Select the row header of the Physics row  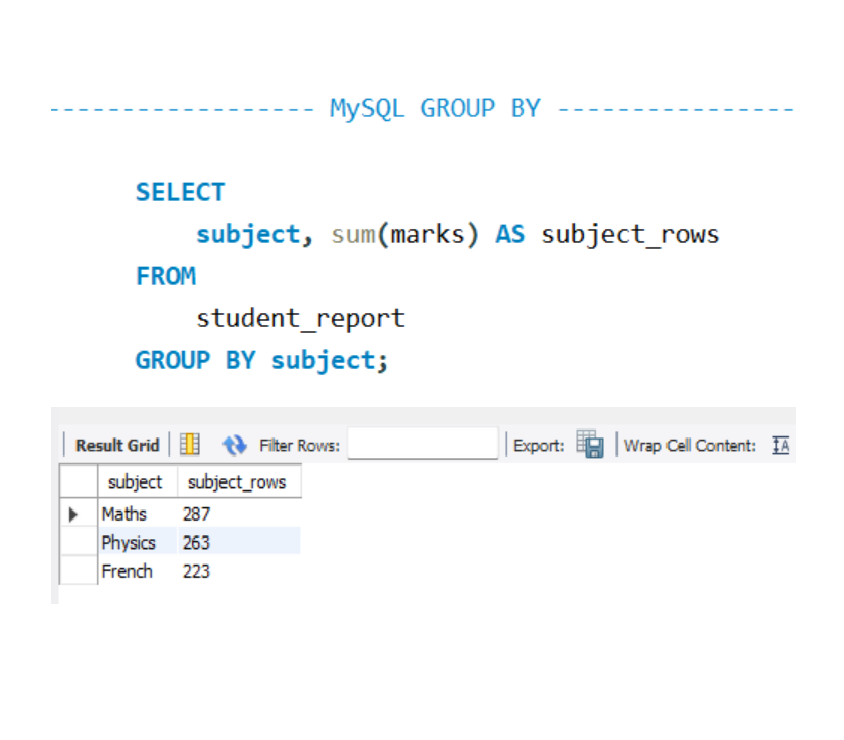coord(79,542)
